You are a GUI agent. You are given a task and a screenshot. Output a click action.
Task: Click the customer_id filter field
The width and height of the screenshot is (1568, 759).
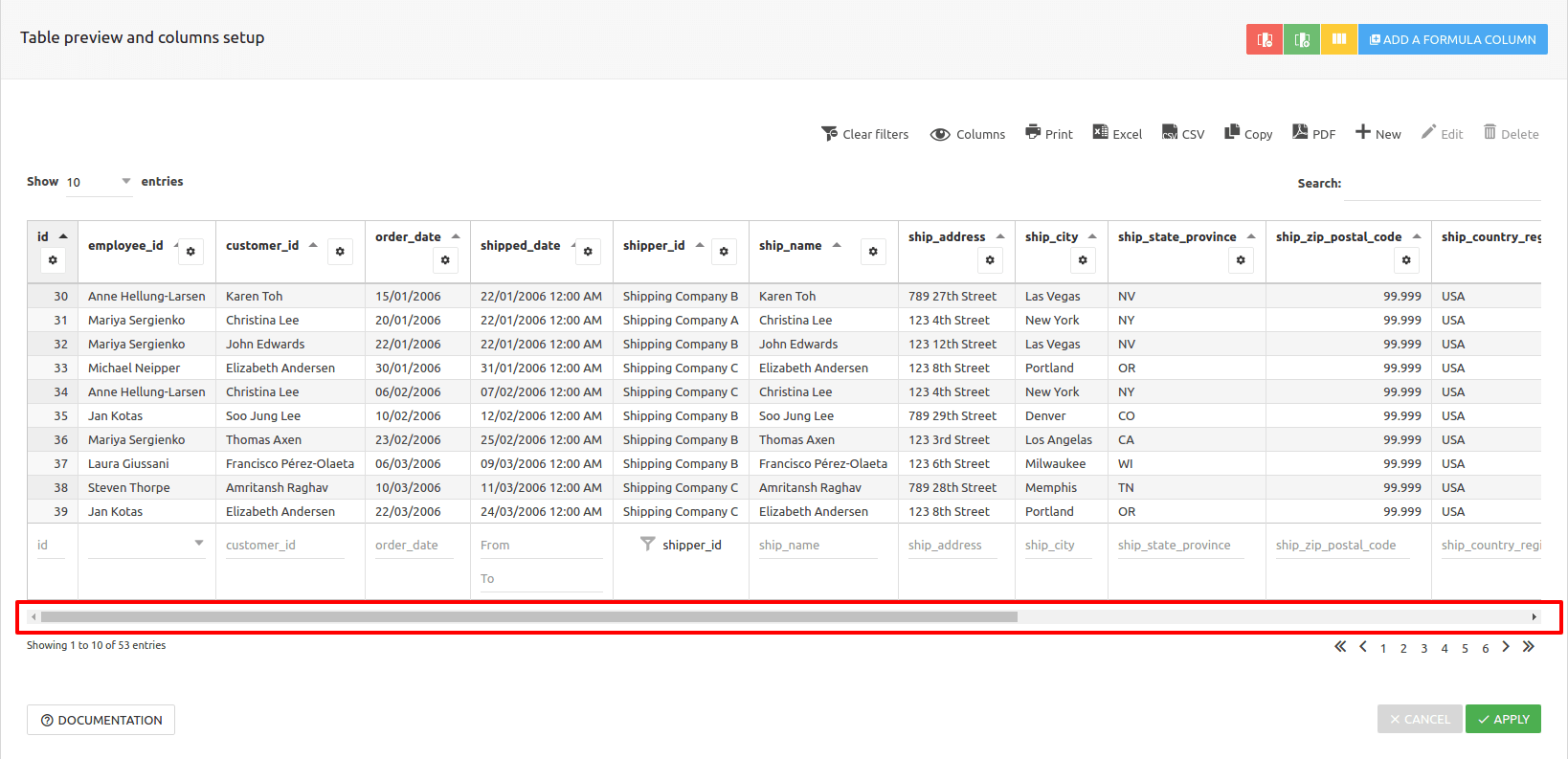coord(284,546)
